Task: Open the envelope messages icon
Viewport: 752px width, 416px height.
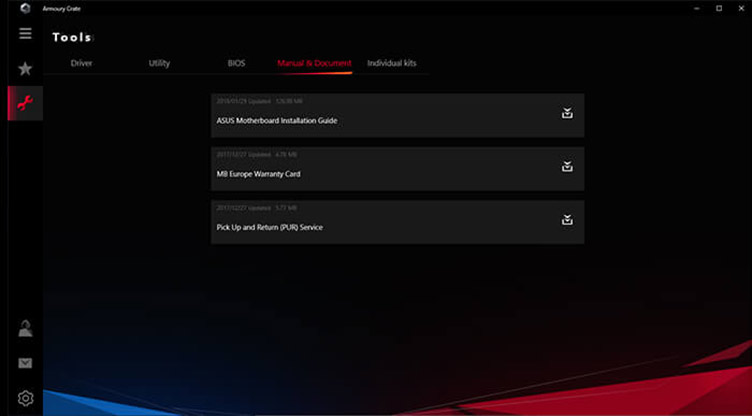Action: pos(25,364)
